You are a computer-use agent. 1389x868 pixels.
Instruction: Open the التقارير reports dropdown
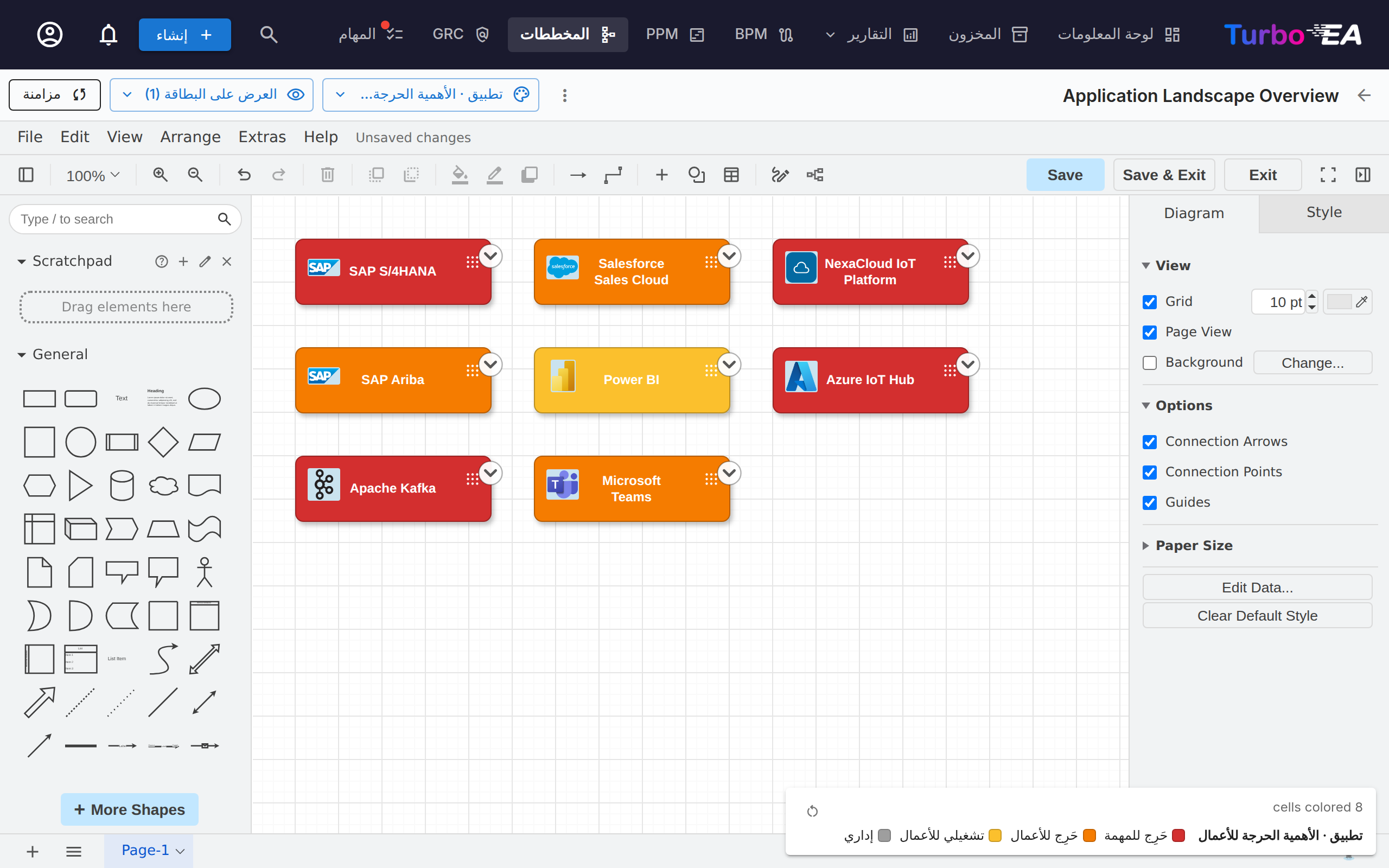coord(872,34)
